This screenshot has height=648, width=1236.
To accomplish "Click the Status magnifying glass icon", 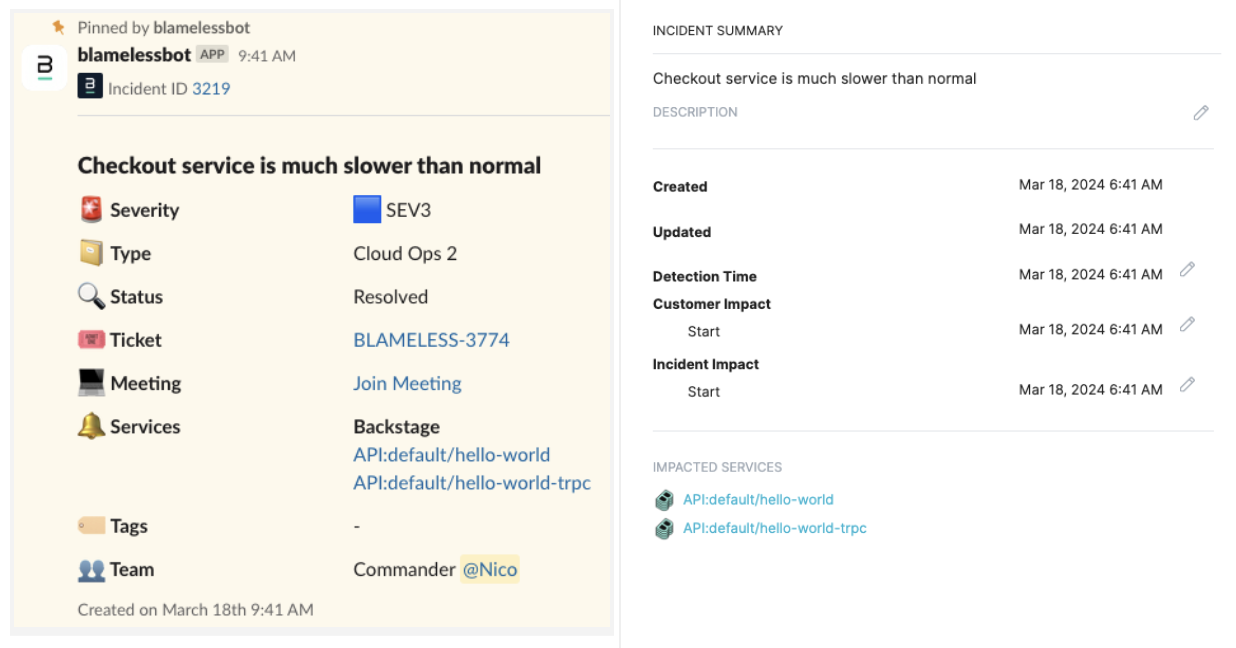I will (x=91, y=296).
